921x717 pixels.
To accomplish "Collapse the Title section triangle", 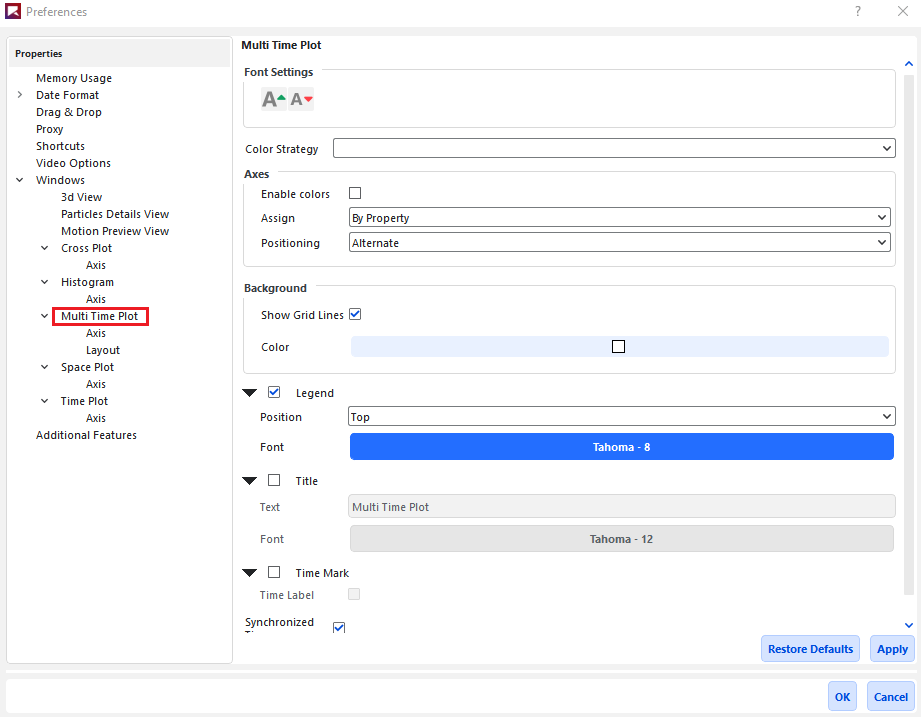I will pyautogui.click(x=250, y=482).
